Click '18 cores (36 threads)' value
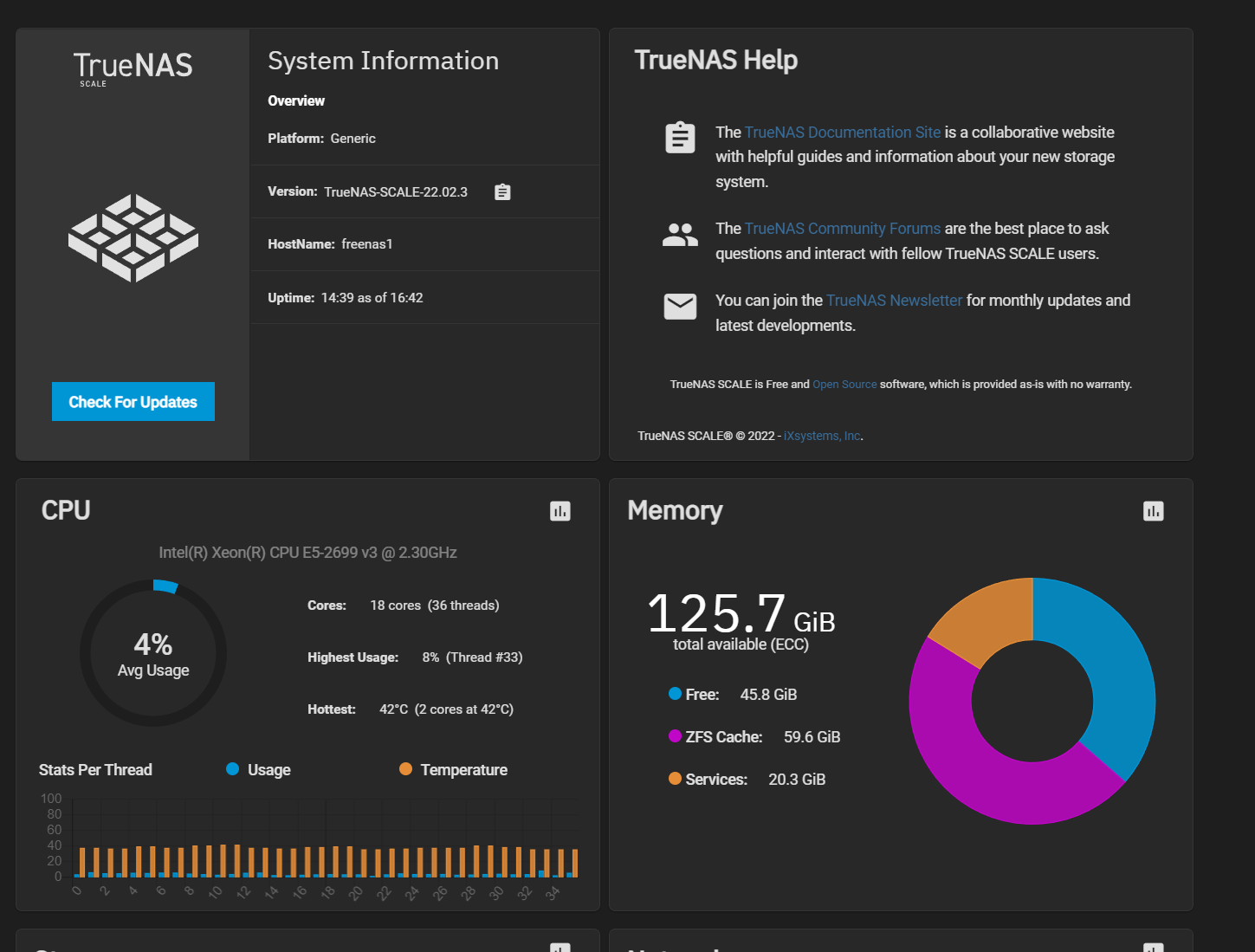1255x952 pixels. [435, 606]
